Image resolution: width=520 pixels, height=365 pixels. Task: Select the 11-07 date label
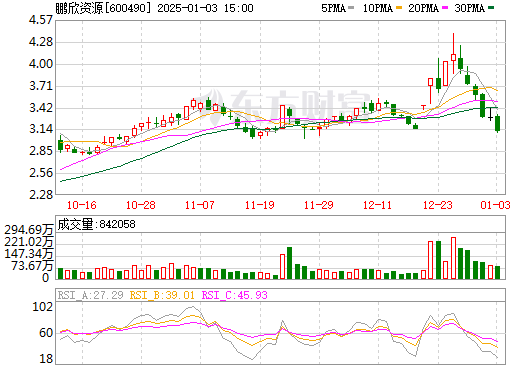point(200,205)
